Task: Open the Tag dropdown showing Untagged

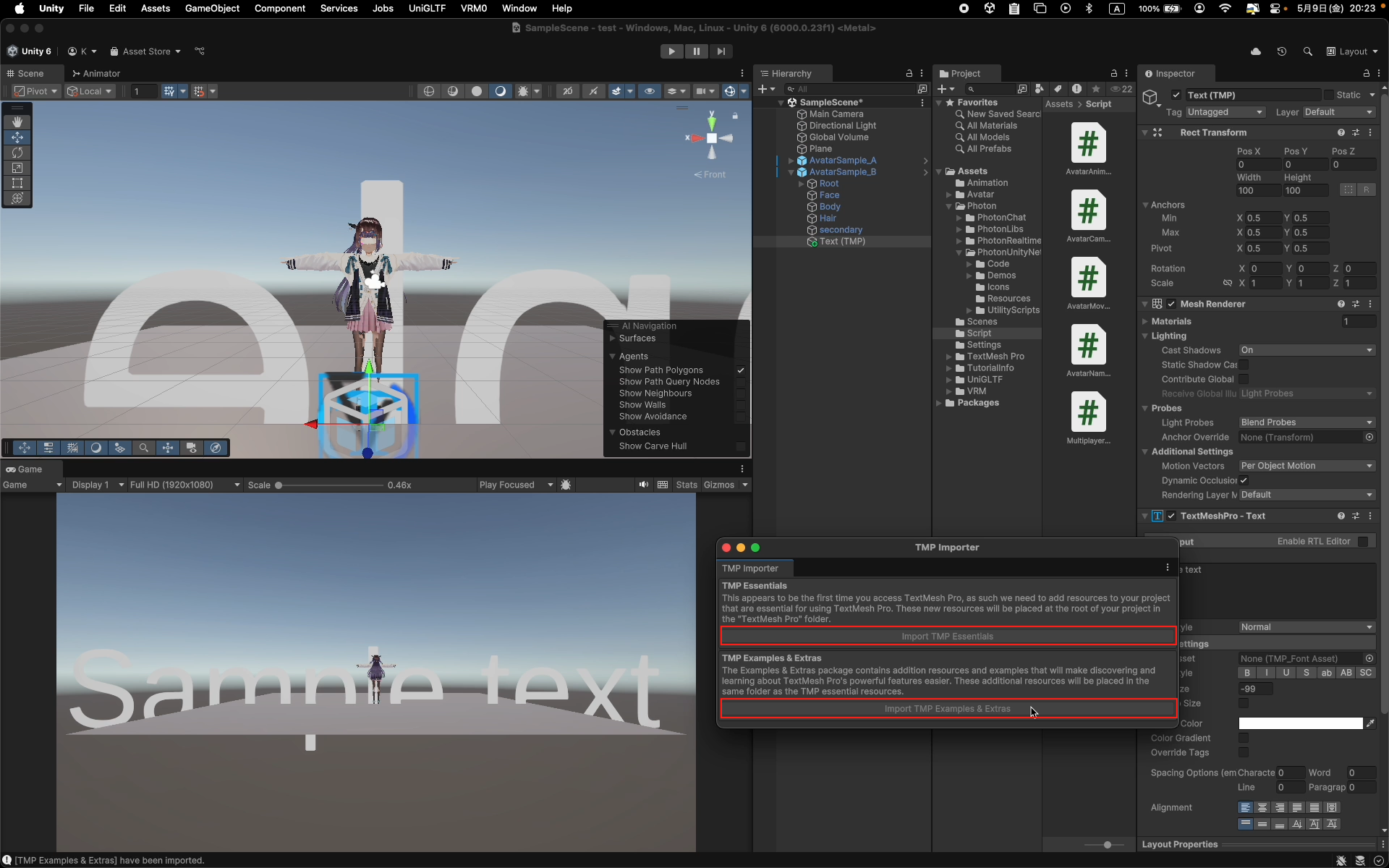Action: [1225, 112]
